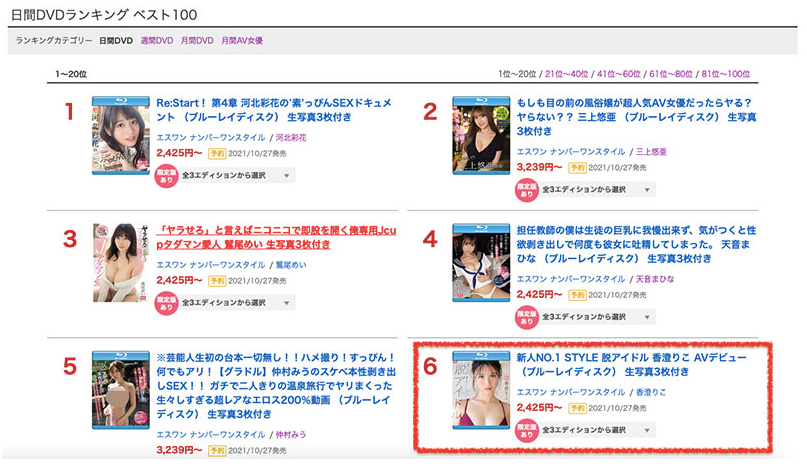
Task: Click the 予約 tag on rank 1
Action: pyautogui.click(x=217, y=153)
